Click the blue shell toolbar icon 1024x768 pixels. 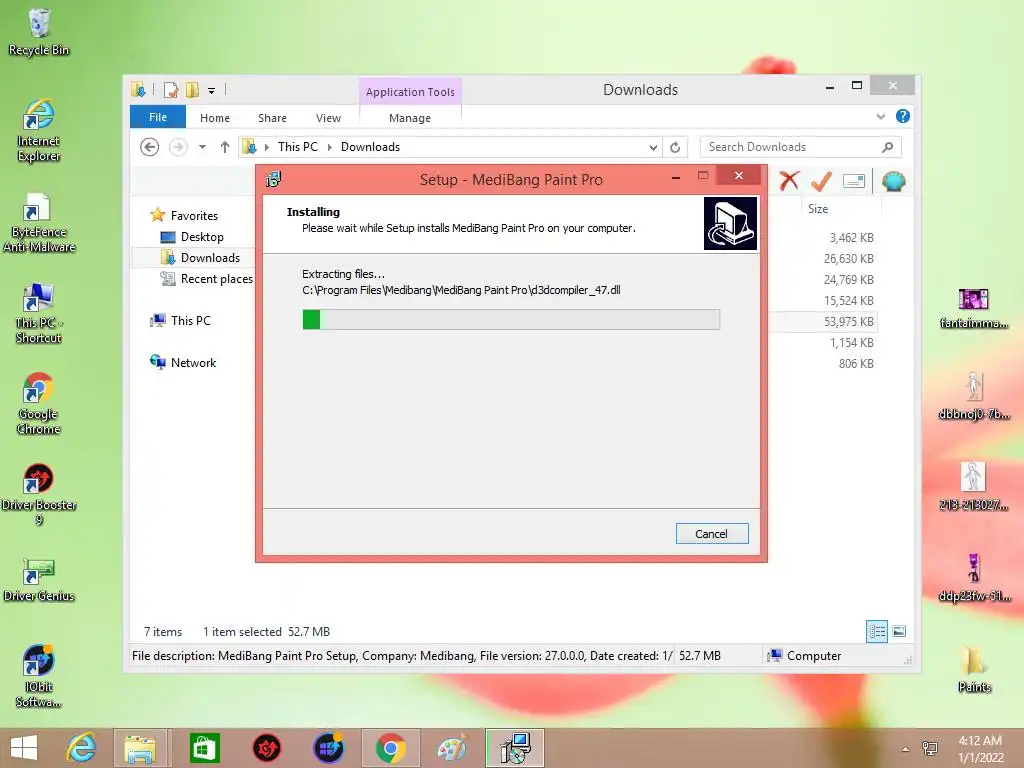893,181
